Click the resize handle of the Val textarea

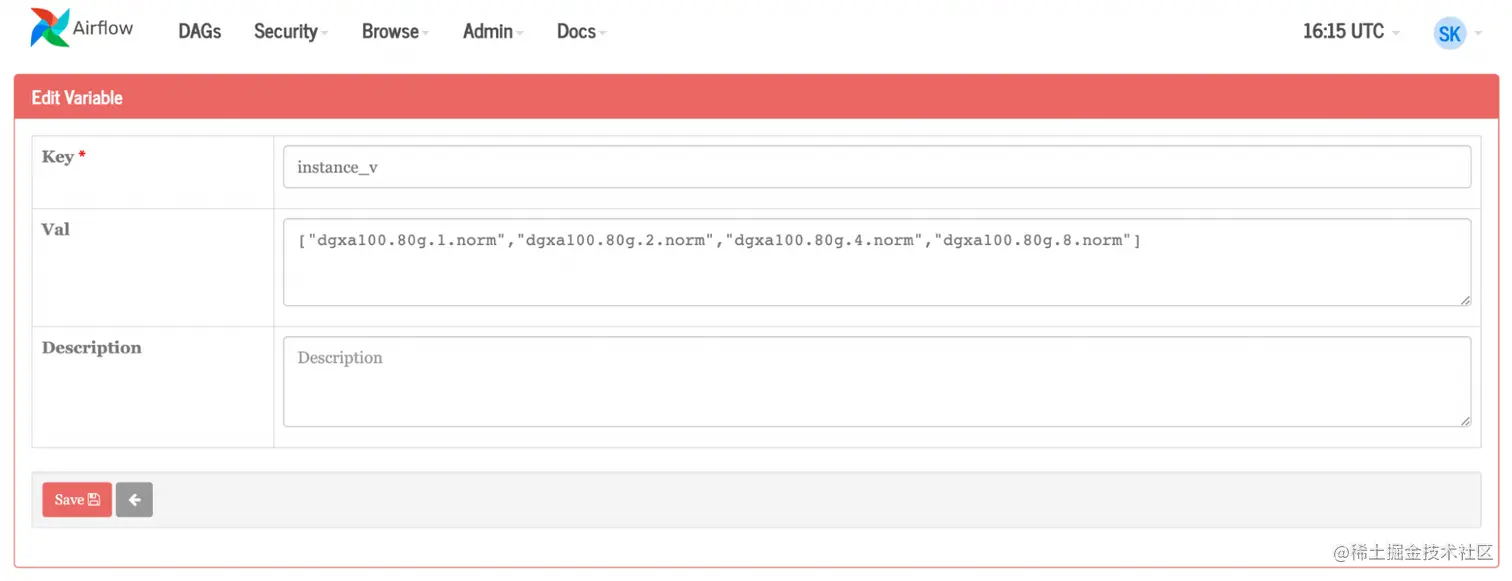1464,300
